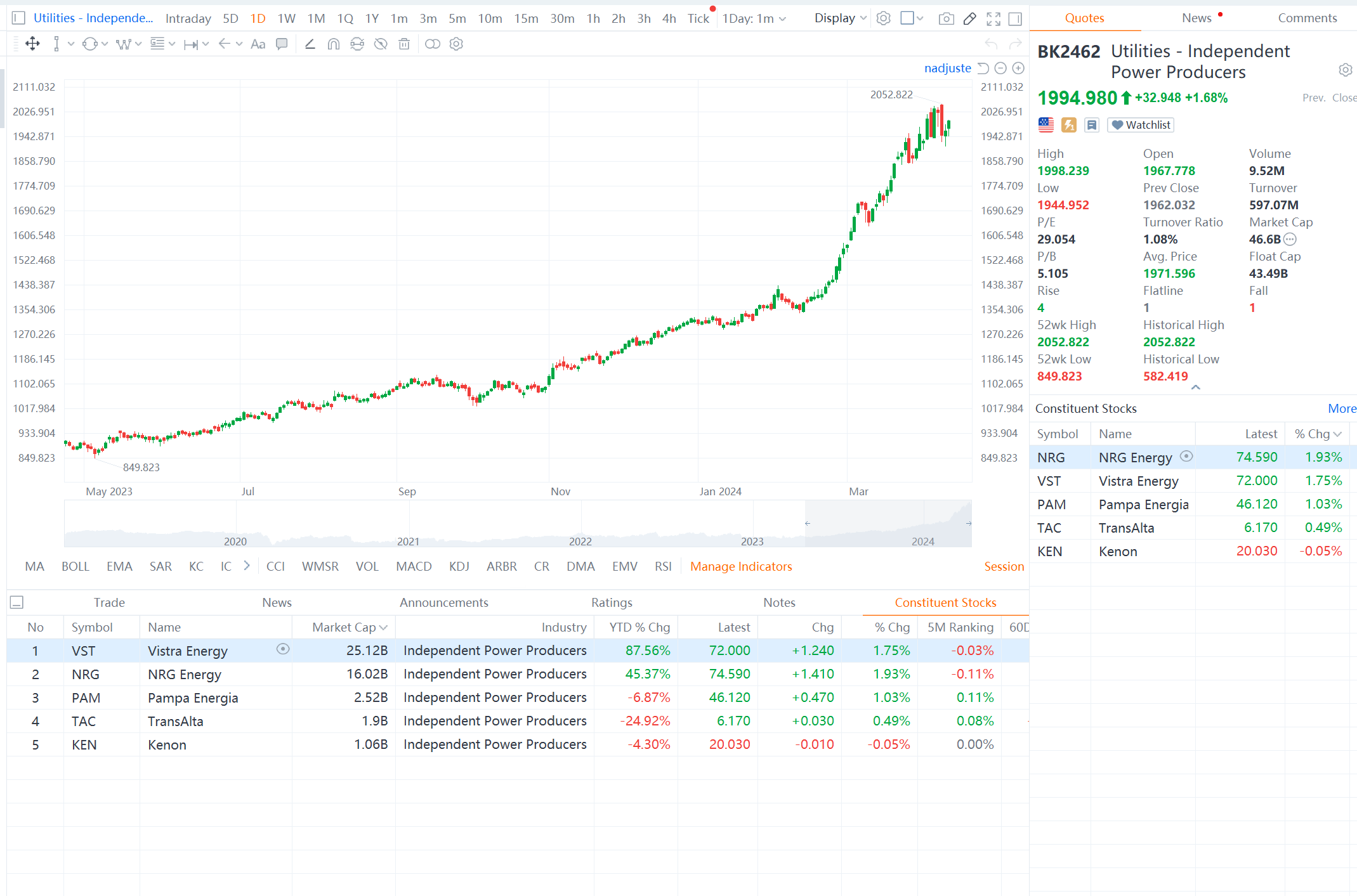Screen dimensions: 1357x896
Task: Collapse the bottom panel toggle icon
Action: (x=17, y=602)
